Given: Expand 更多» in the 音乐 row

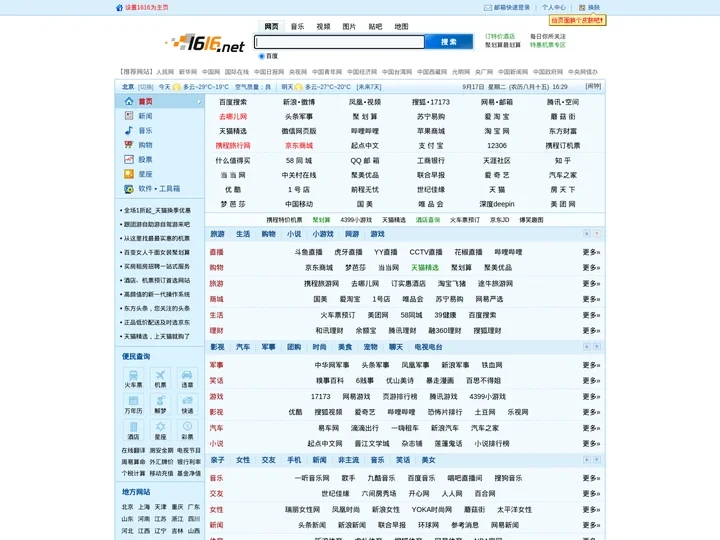Looking at the screenshot, I should (591, 478).
